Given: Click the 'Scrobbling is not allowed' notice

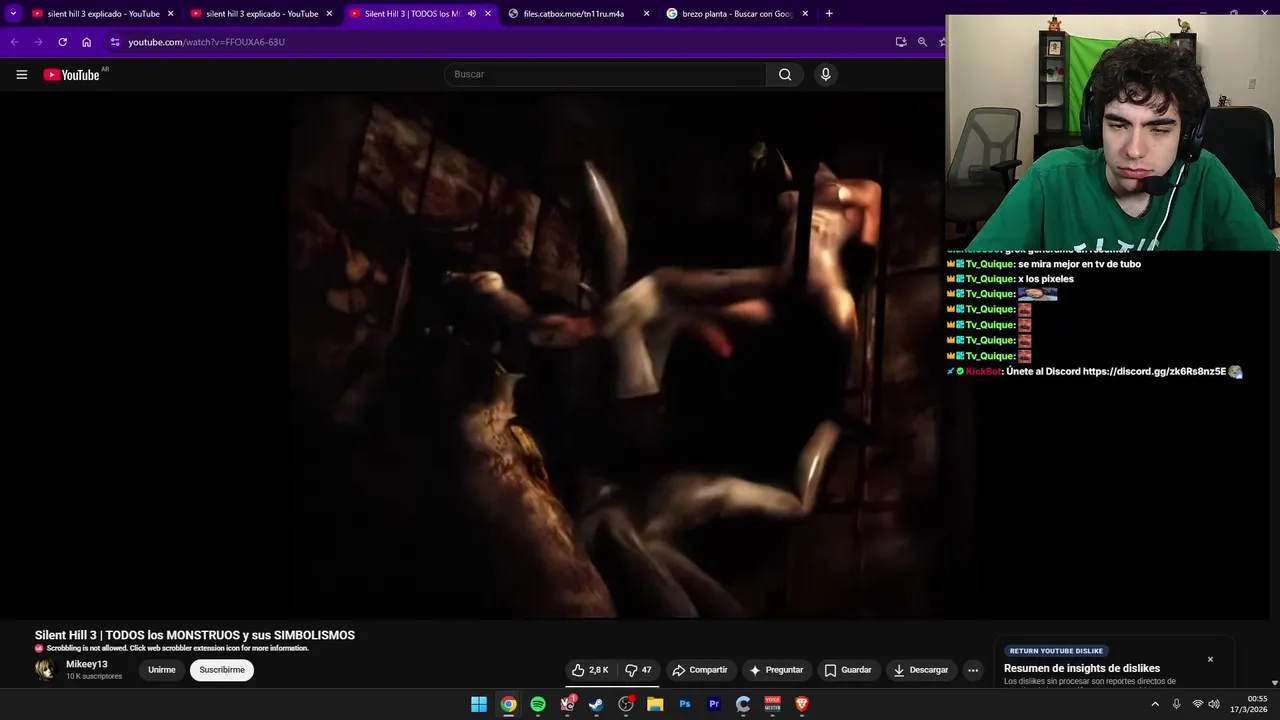Looking at the screenshot, I should [178, 648].
